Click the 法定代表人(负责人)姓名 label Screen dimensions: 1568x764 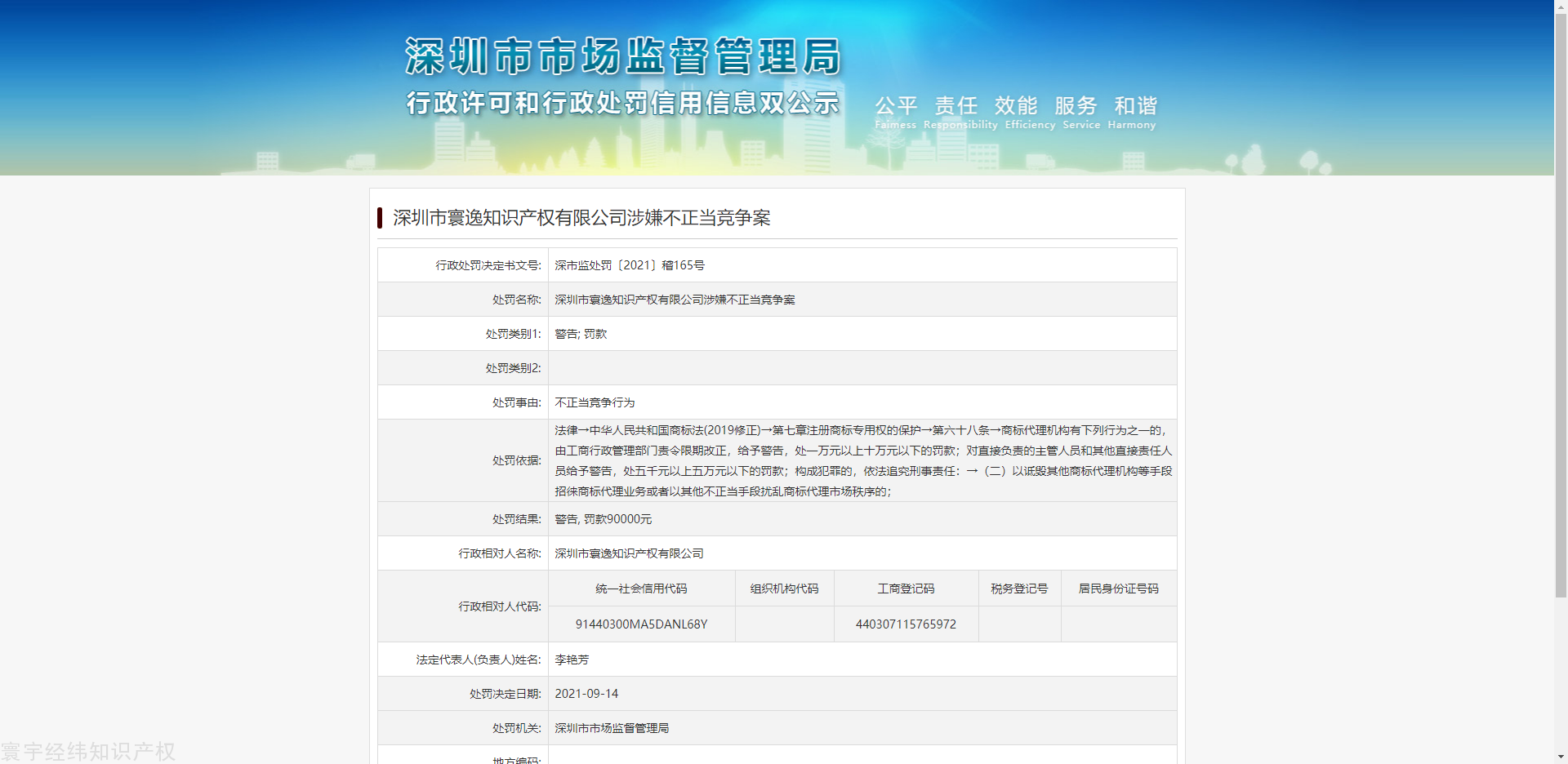tap(479, 660)
